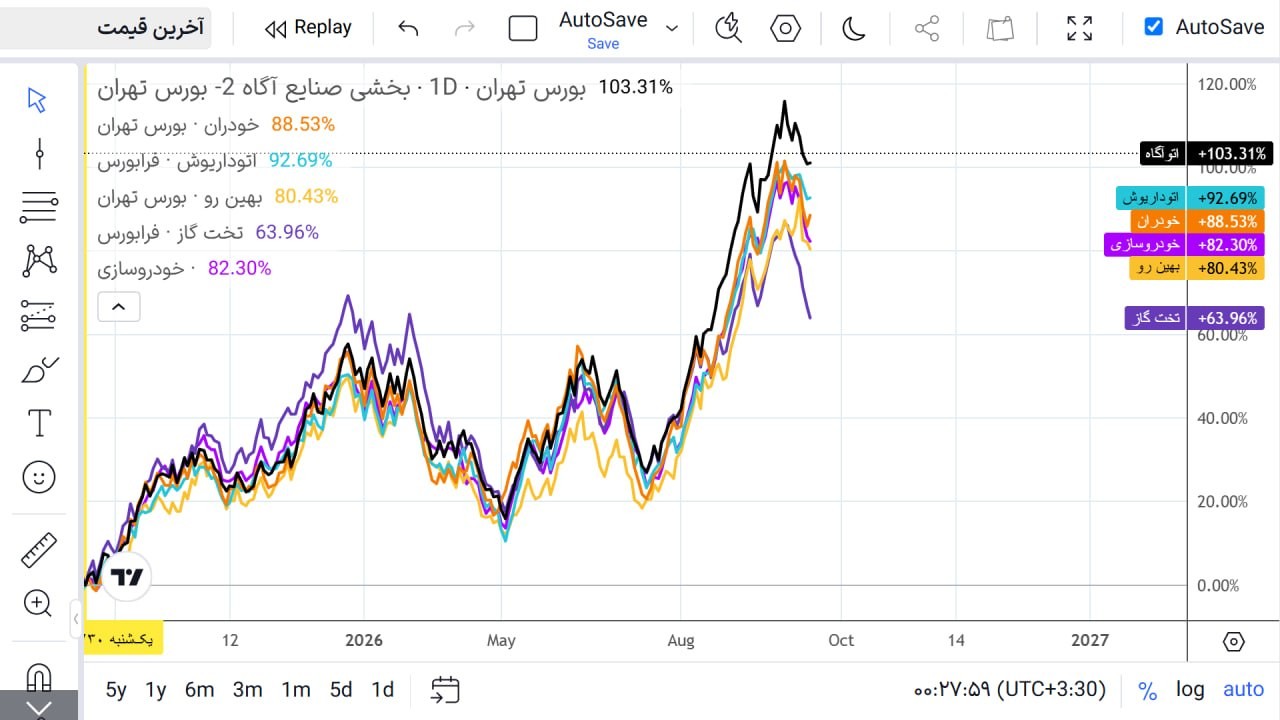The width and height of the screenshot is (1280, 720).
Task: Uncheck the AutoSave checkbox
Action: tap(1154, 27)
